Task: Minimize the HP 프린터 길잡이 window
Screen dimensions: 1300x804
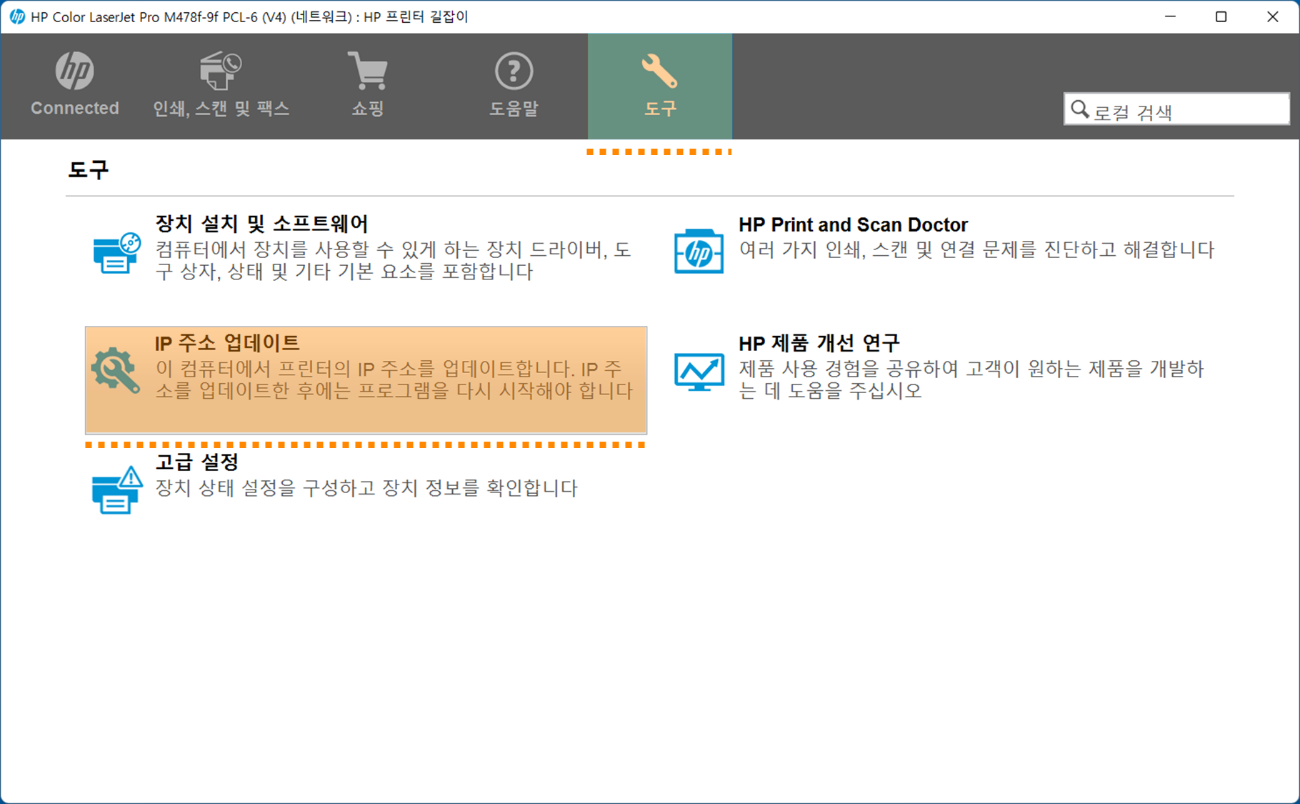Action: tap(1169, 17)
